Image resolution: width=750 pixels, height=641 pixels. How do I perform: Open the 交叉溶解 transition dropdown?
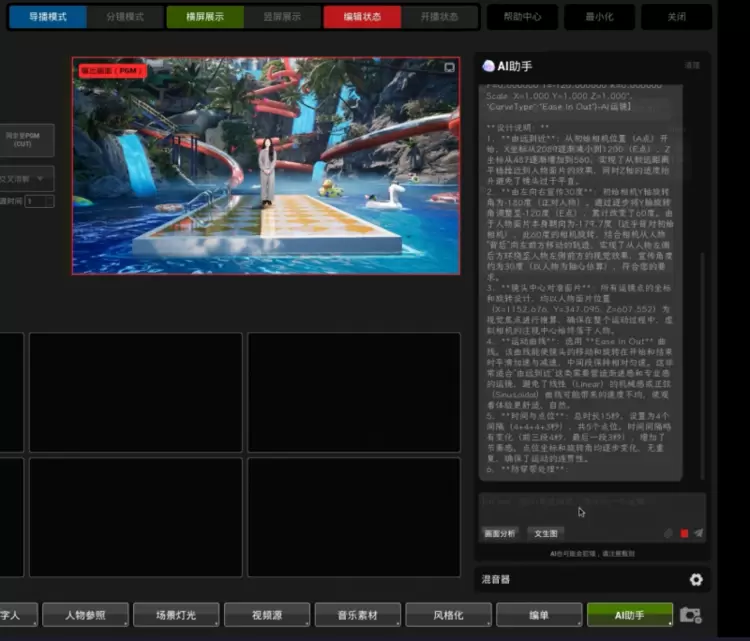27,179
